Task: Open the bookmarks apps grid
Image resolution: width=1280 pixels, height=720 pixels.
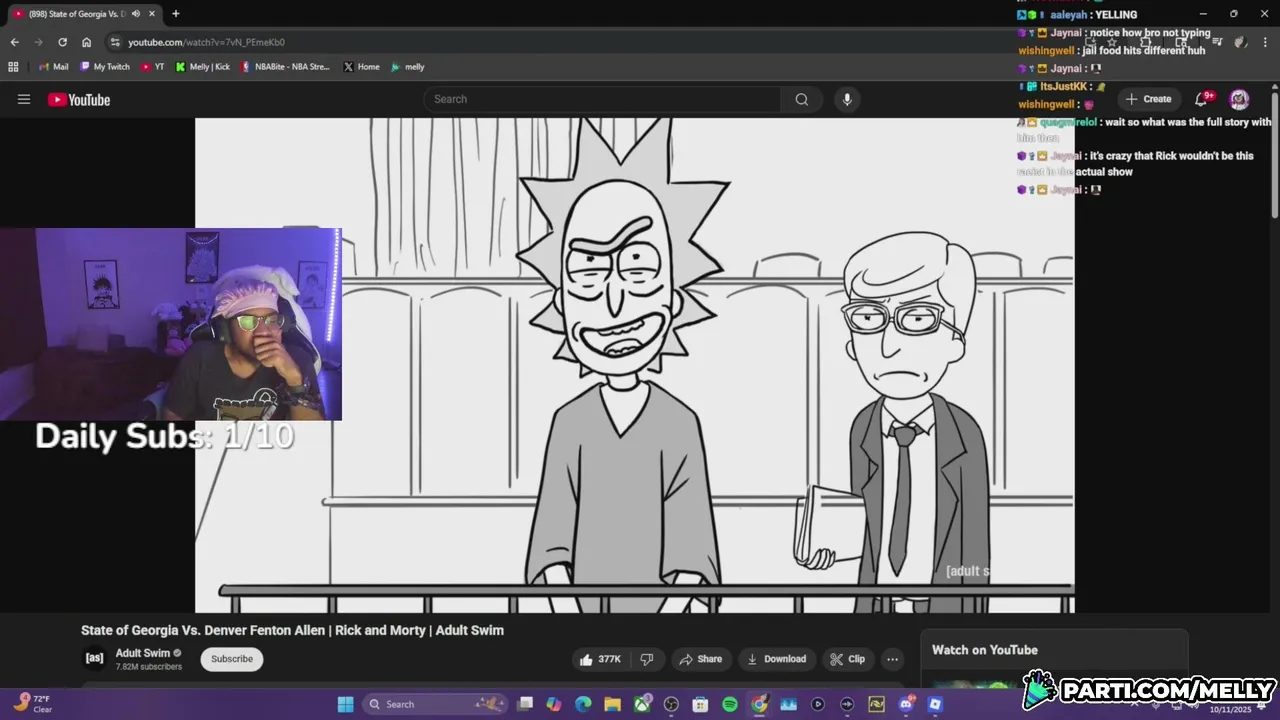Action: [13, 67]
